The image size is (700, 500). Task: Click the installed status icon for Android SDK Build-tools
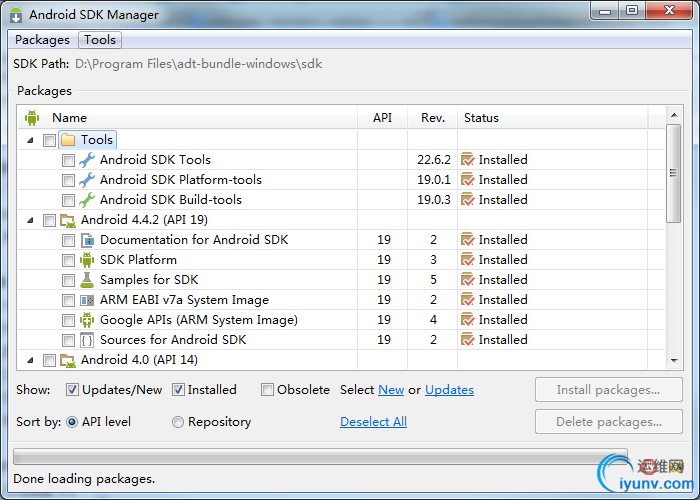pos(467,200)
